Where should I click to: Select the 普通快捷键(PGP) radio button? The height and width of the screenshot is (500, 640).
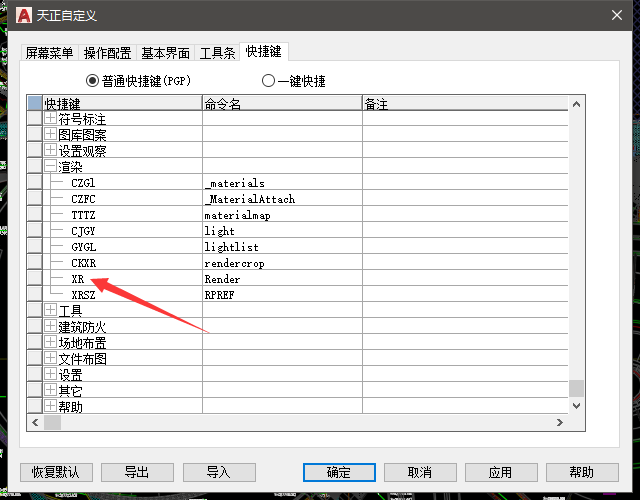(93, 81)
